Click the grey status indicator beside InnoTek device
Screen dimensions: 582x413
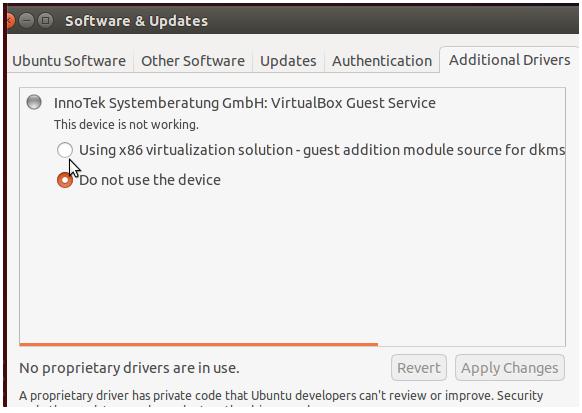(x=34, y=102)
